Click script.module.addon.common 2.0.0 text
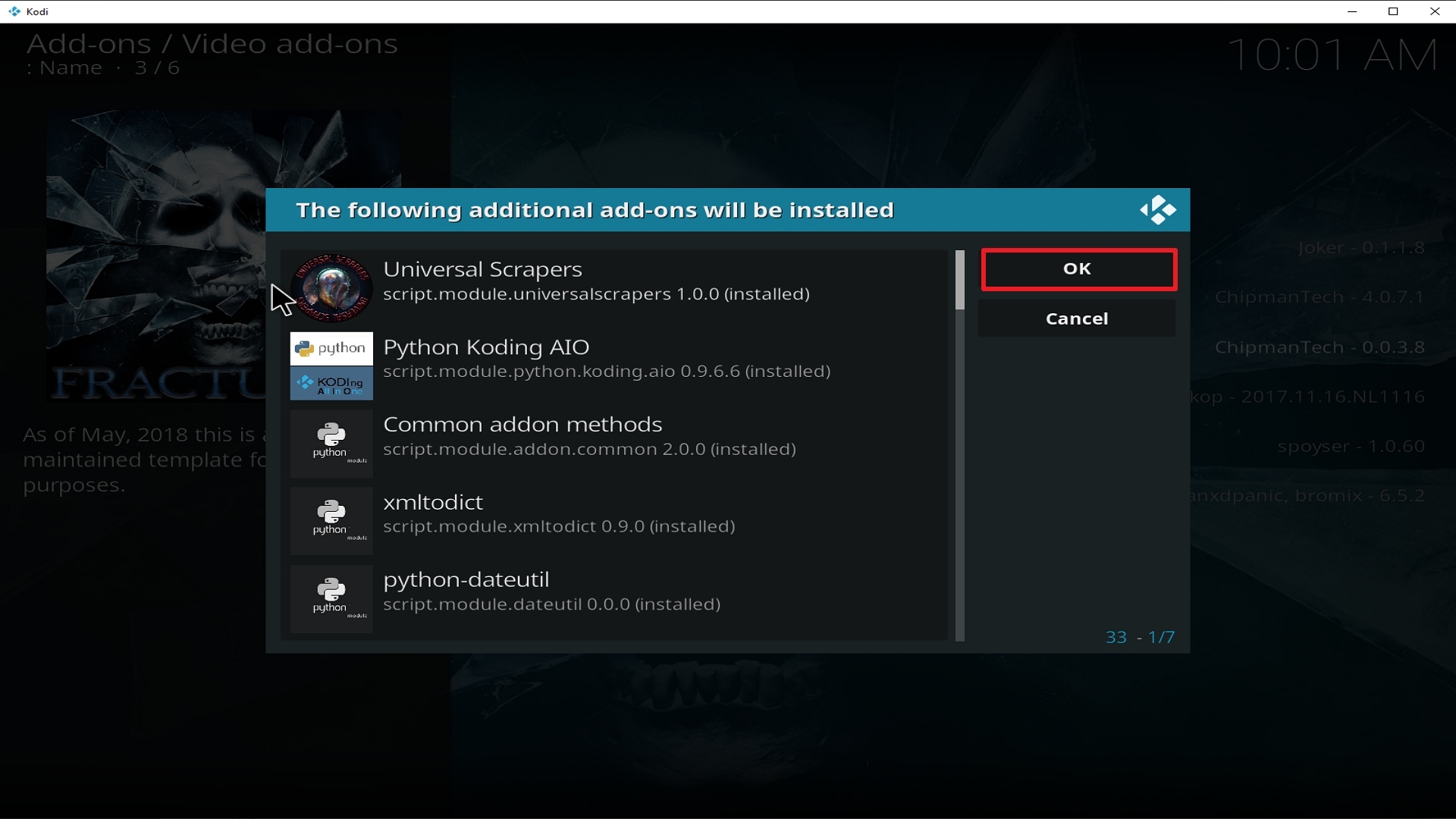The height and width of the screenshot is (819, 1456). 589,450
